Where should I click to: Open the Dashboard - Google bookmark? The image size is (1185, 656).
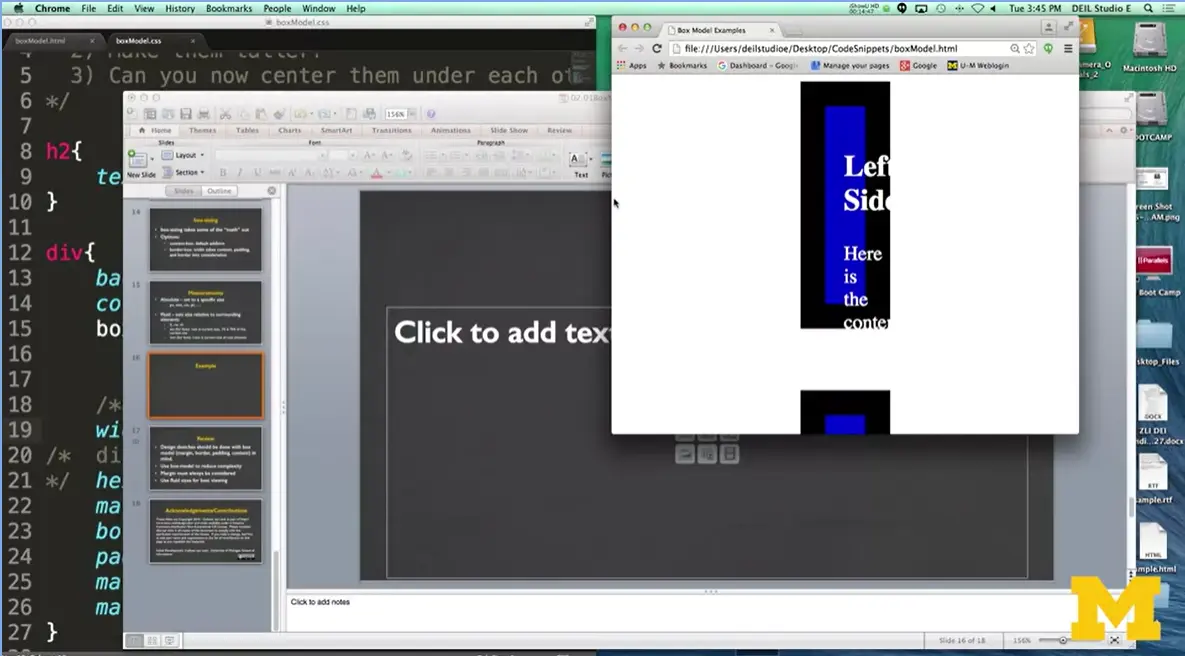click(x=757, y=66)
